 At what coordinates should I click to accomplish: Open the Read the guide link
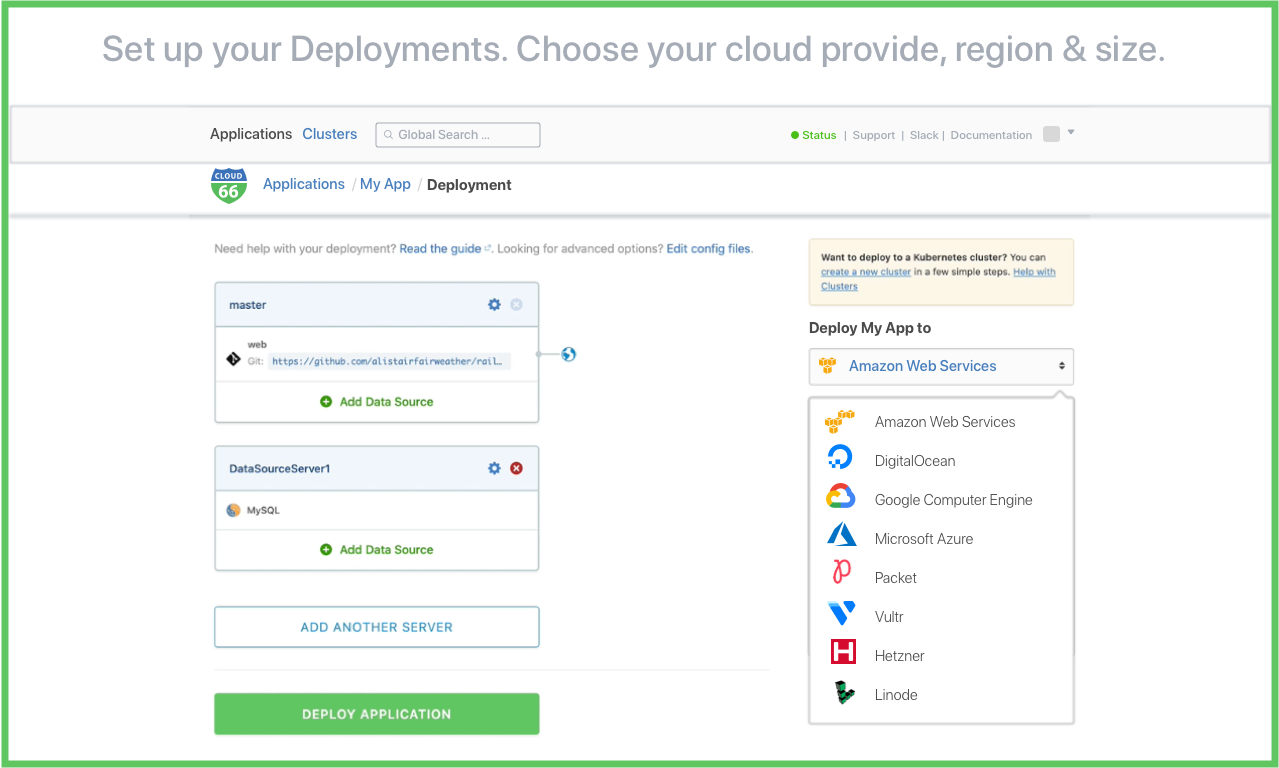[440, 249]
